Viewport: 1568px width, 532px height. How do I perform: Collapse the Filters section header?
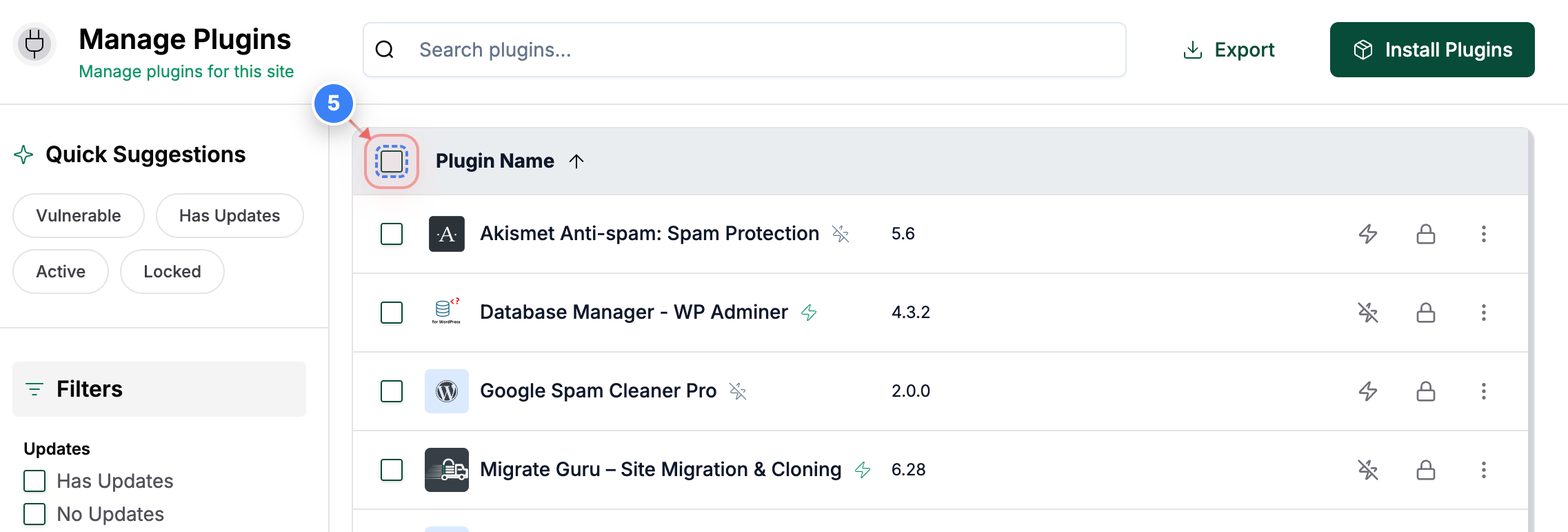[x=159, y=389]
